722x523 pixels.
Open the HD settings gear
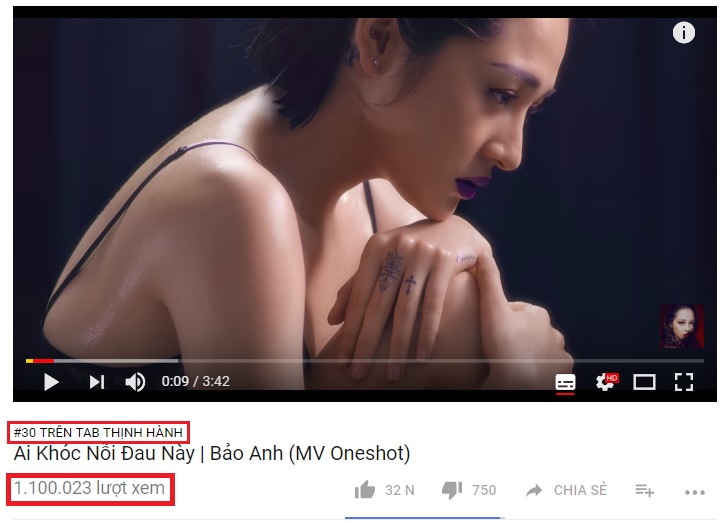[x=606, y=382]
